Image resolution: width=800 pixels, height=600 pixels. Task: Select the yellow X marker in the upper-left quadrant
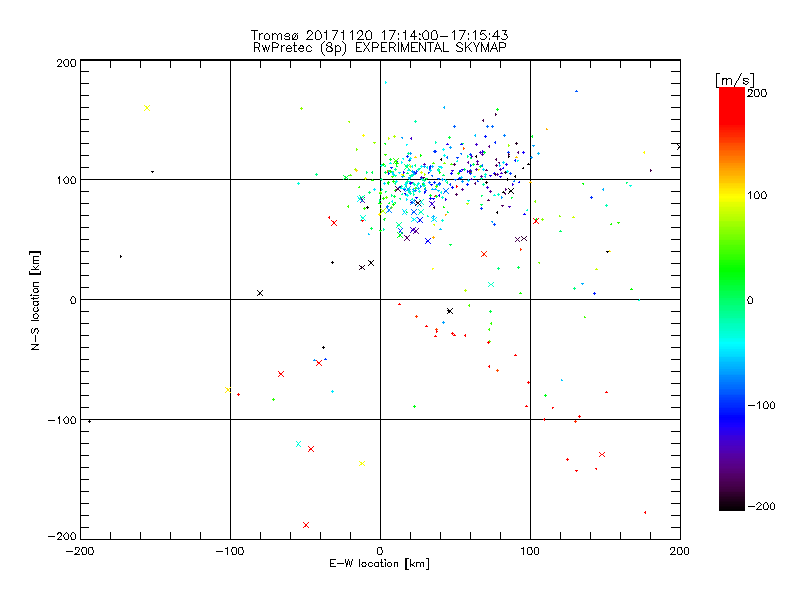tap(147, 108)
